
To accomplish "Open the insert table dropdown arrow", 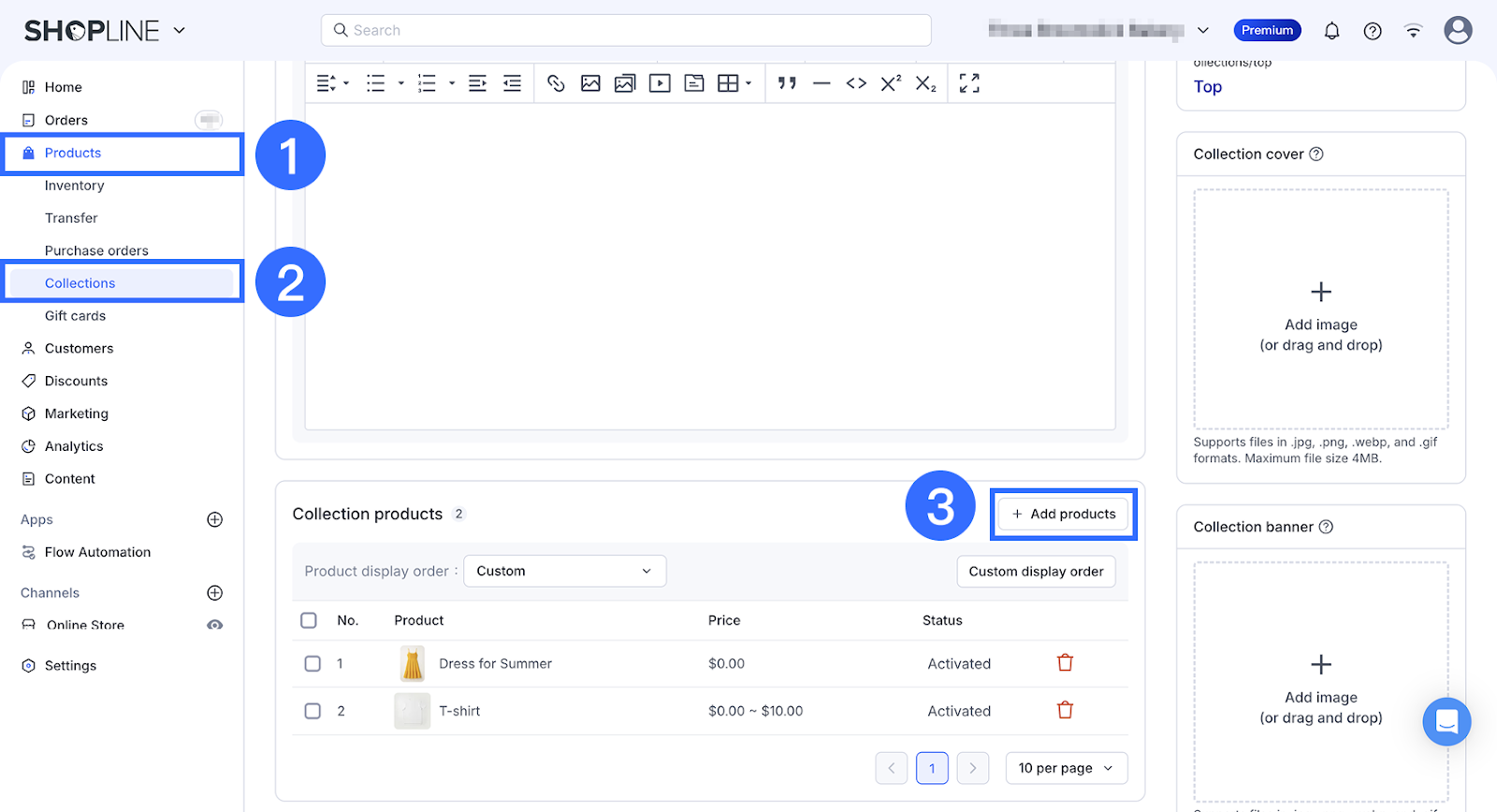I will [x=748, y=83].
